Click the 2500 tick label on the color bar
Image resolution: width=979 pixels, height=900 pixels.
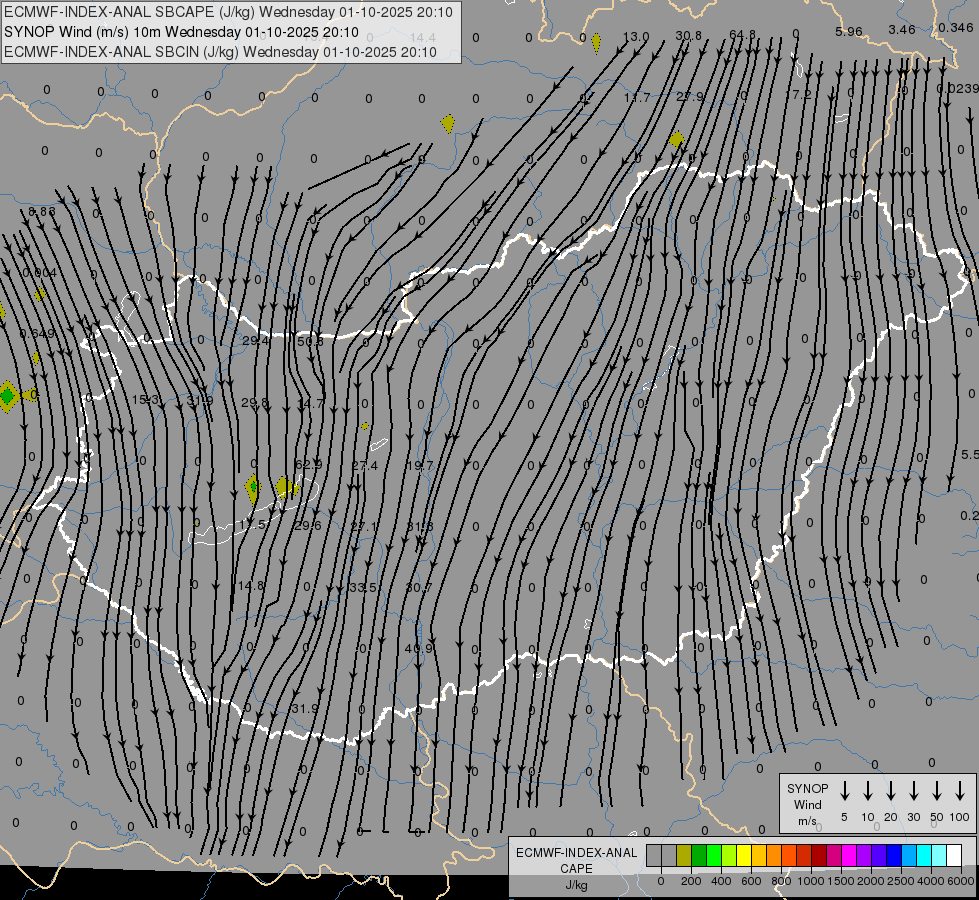click(900, 881)
